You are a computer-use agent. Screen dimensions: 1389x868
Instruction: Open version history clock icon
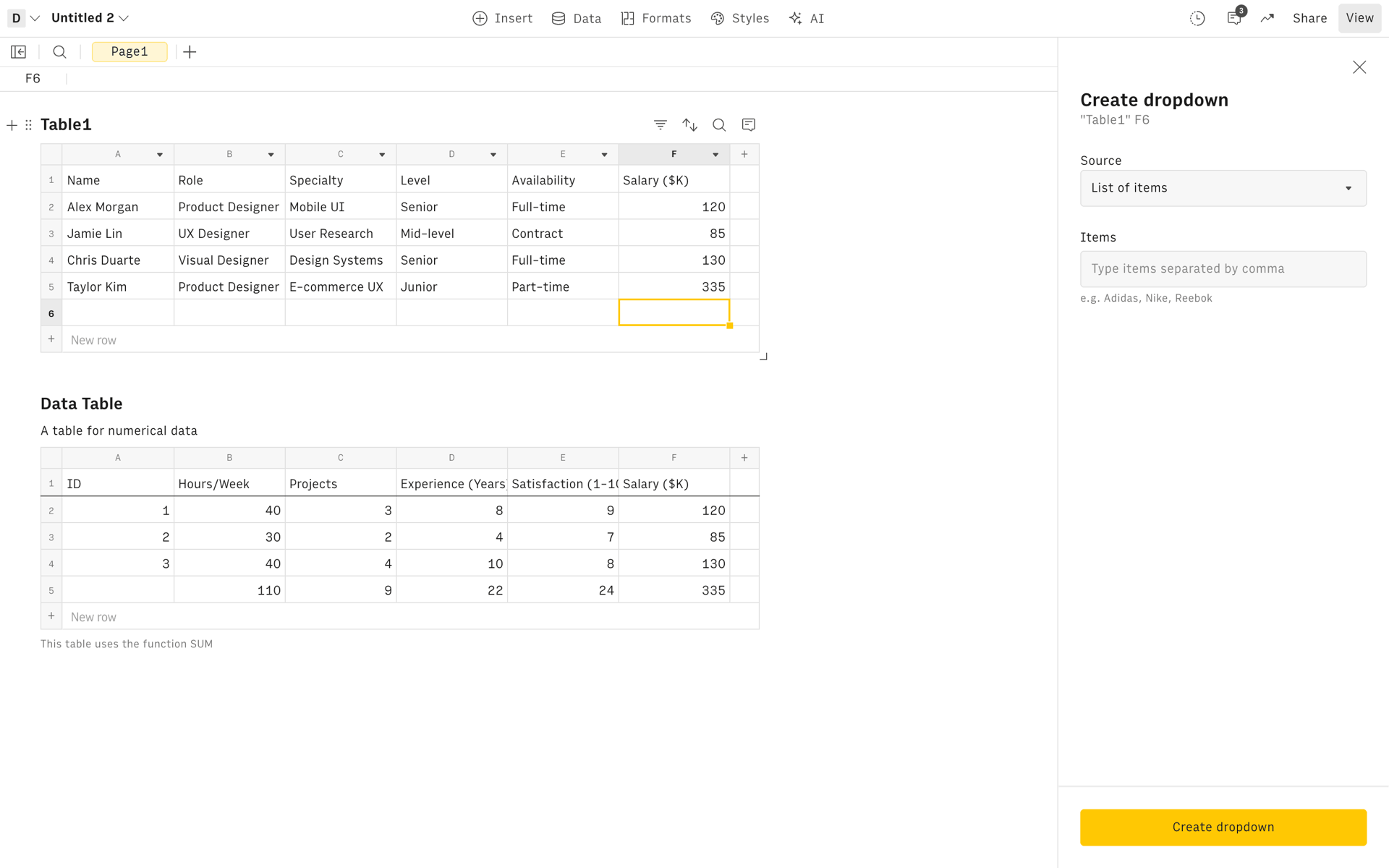pyautogui.click(x=1197, y=19)
